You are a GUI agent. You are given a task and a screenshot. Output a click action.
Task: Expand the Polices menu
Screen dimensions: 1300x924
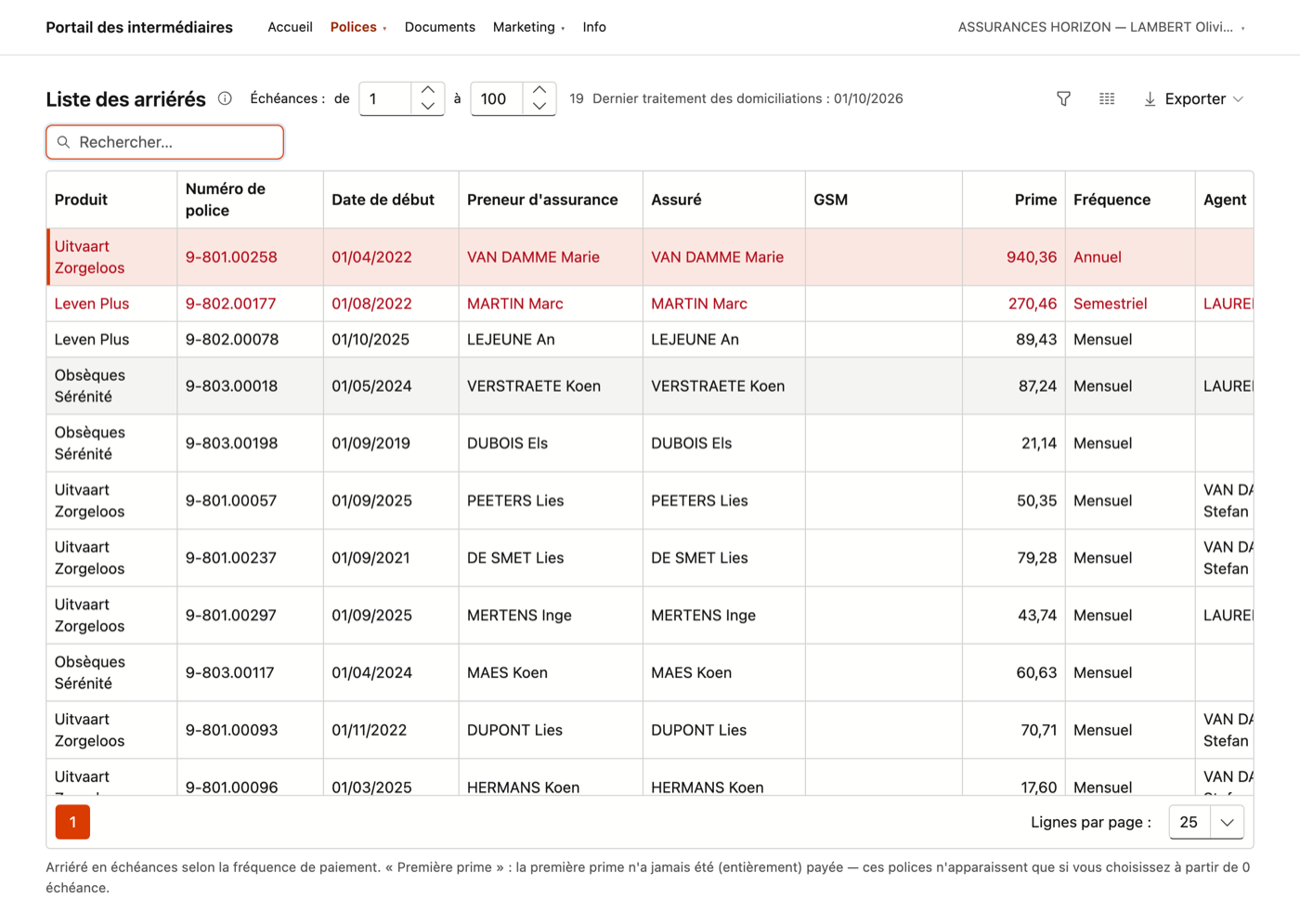point(358,27)
